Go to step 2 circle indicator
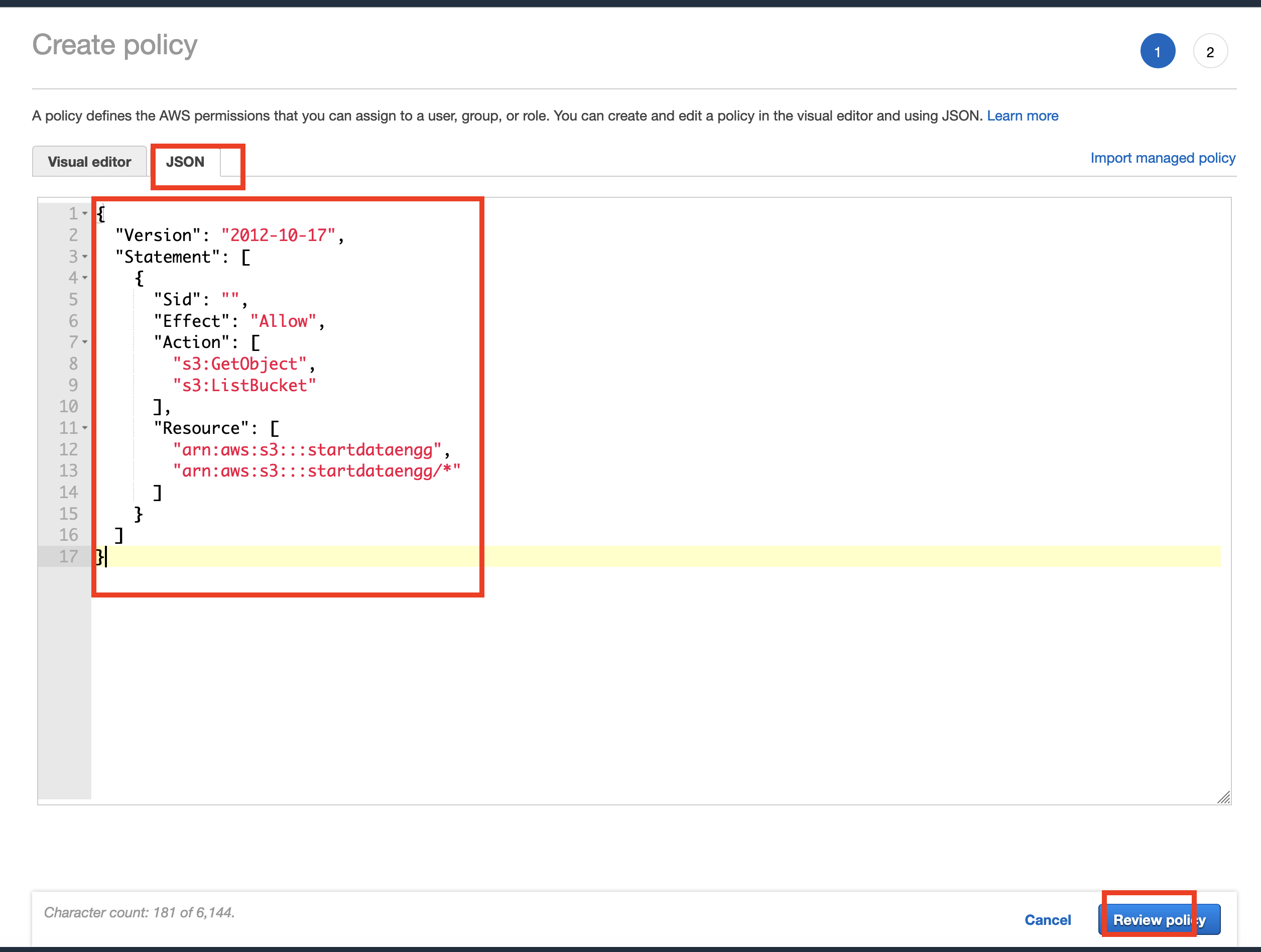Image resolution: width=1261 pixels, height=952 pixels. (1210, 51)
